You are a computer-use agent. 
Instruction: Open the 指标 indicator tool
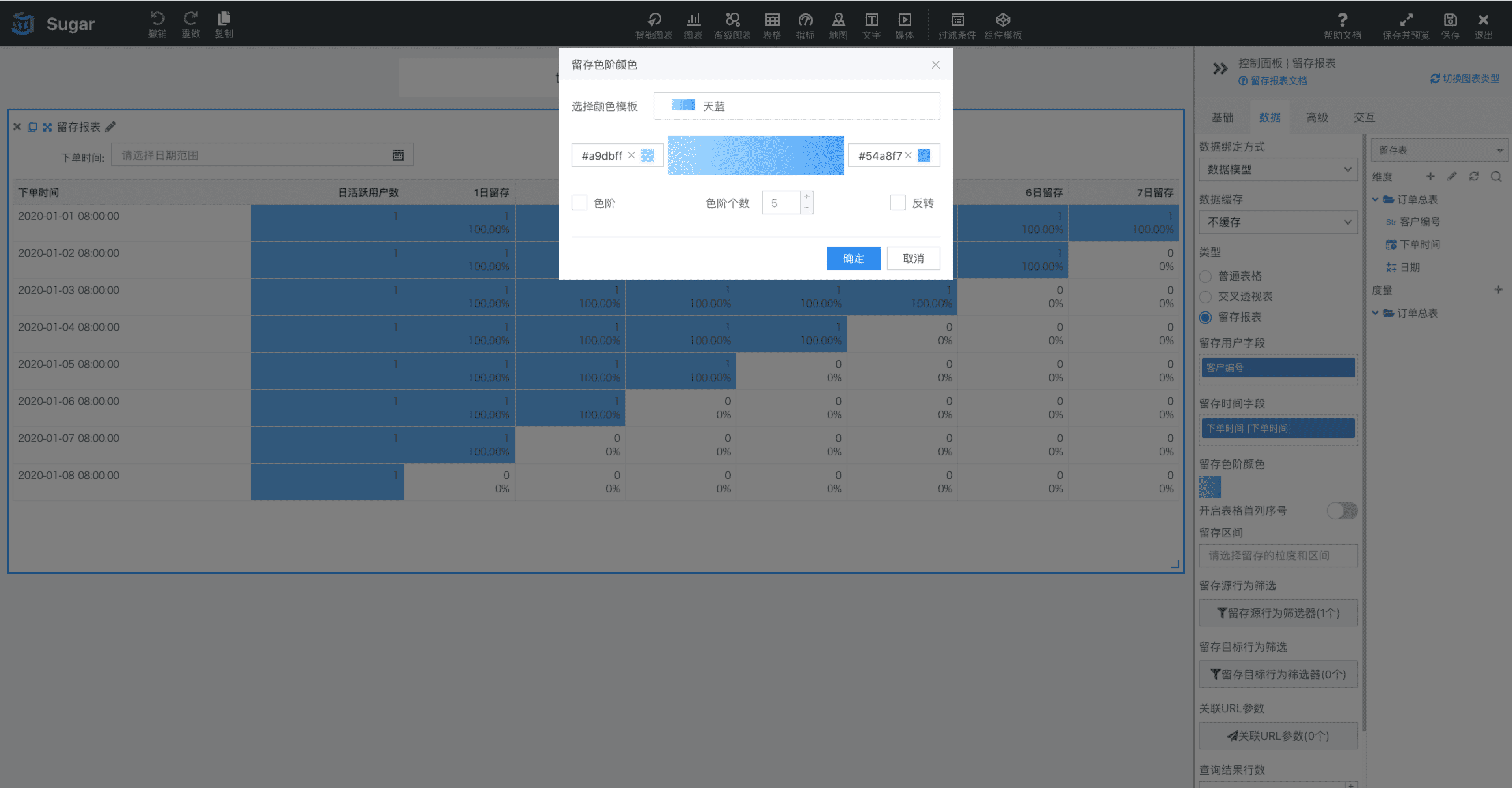pos(805,26)
